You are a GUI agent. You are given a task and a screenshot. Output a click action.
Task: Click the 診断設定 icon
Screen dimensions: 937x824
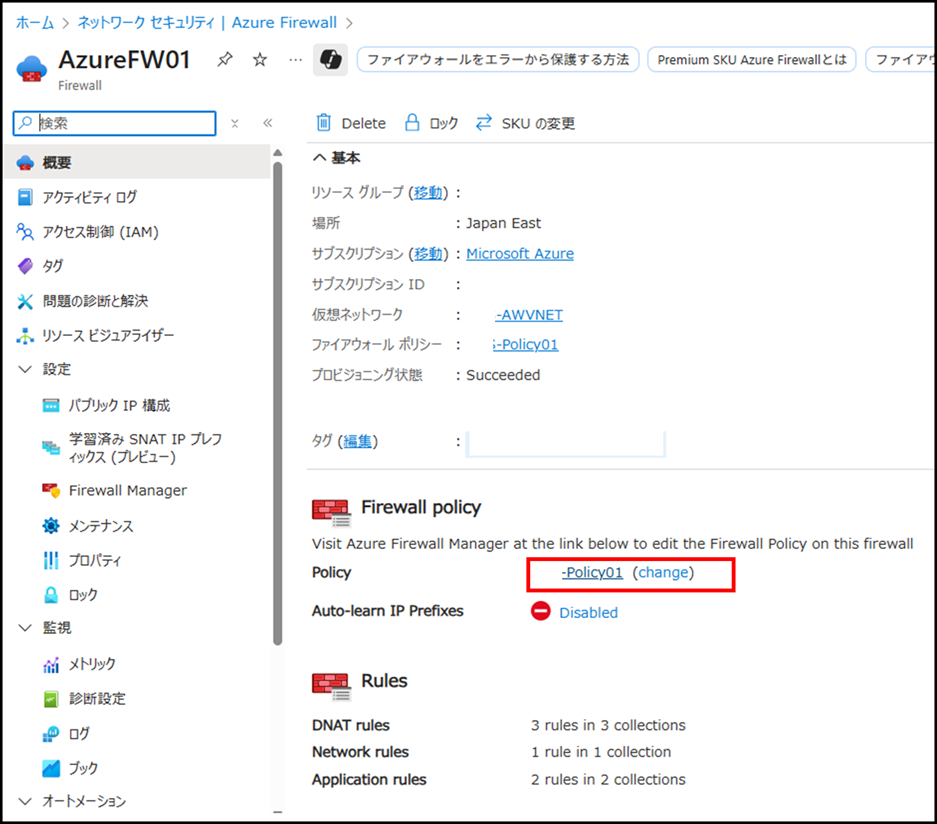click(x=51, y=699)
